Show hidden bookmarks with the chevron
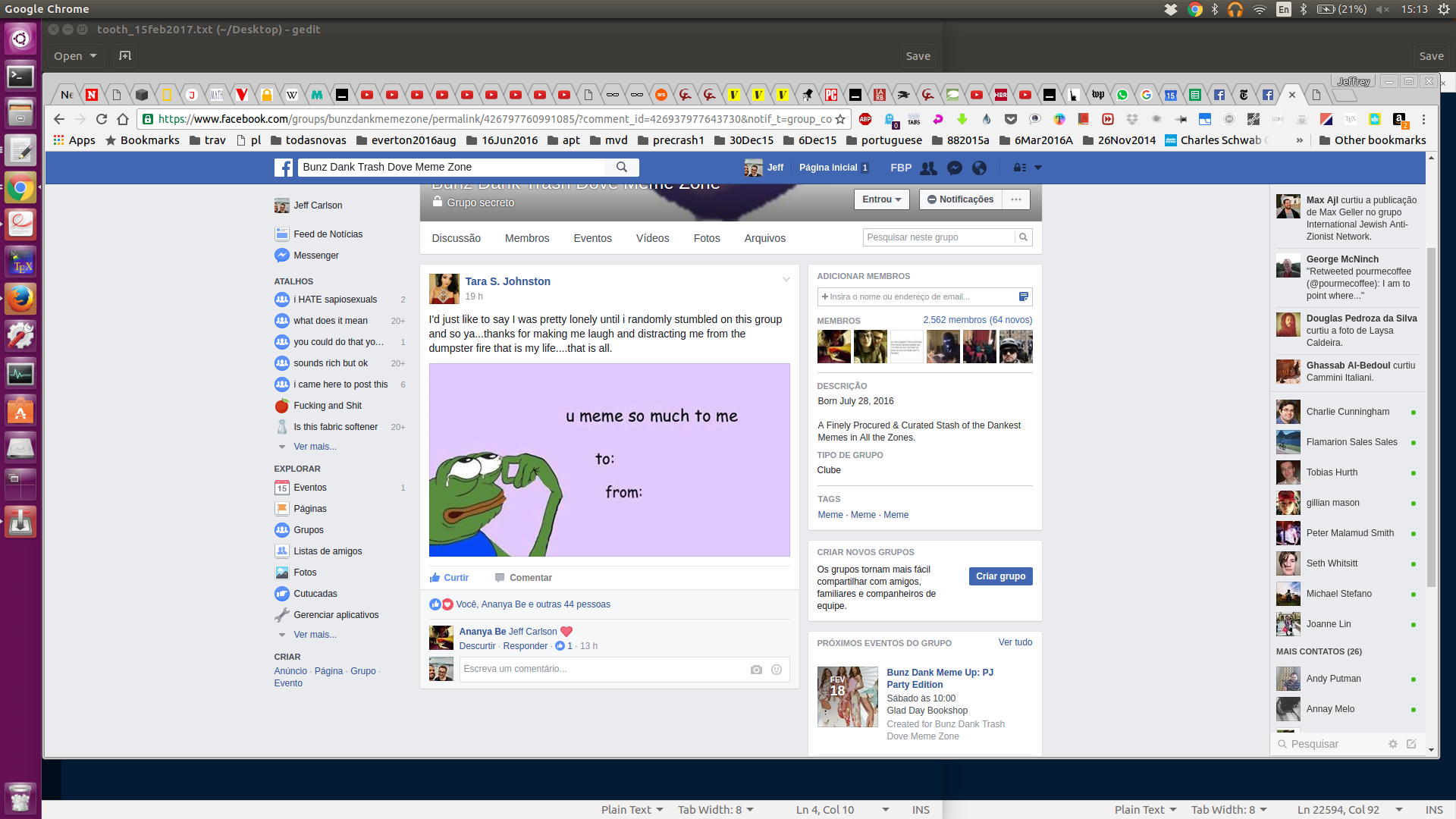This screenshot has height=819, width=1456. 1300,140
